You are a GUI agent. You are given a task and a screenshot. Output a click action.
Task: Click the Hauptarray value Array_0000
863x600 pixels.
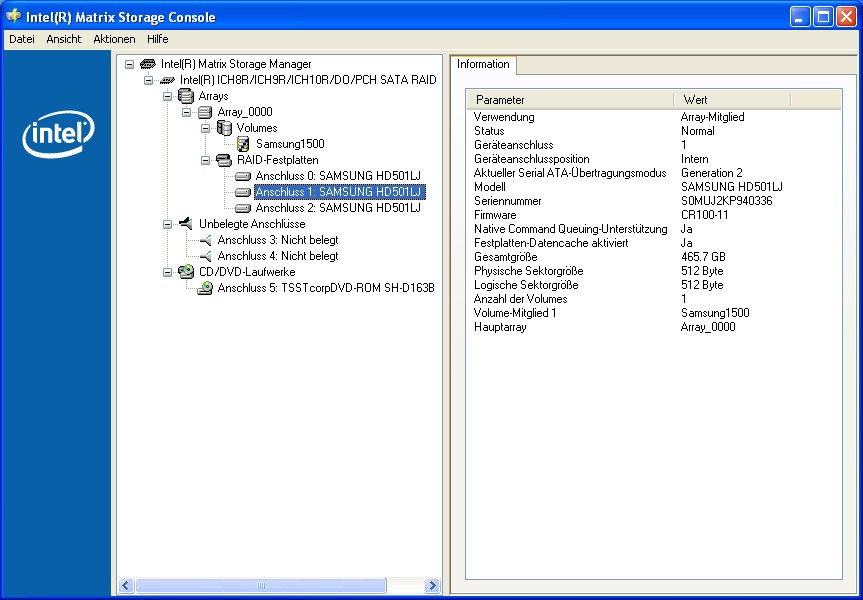pos(708,327)
